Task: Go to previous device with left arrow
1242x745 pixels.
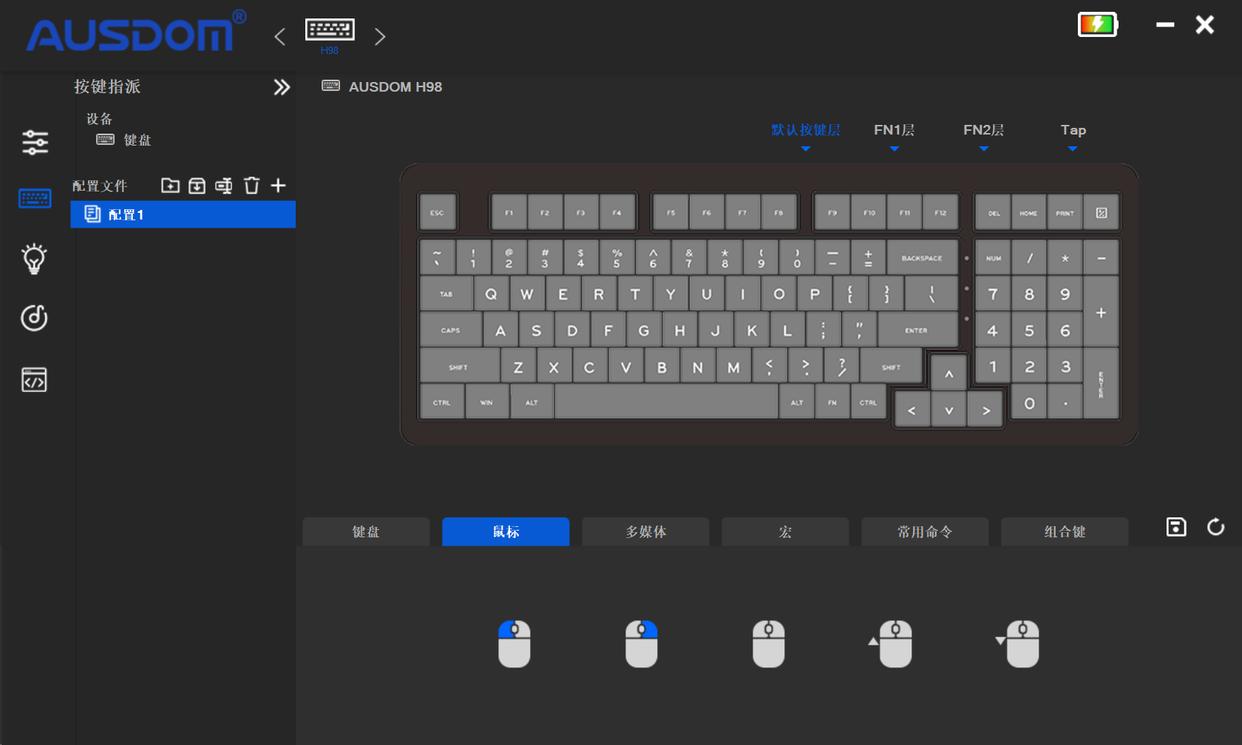Action: (280, 37)
